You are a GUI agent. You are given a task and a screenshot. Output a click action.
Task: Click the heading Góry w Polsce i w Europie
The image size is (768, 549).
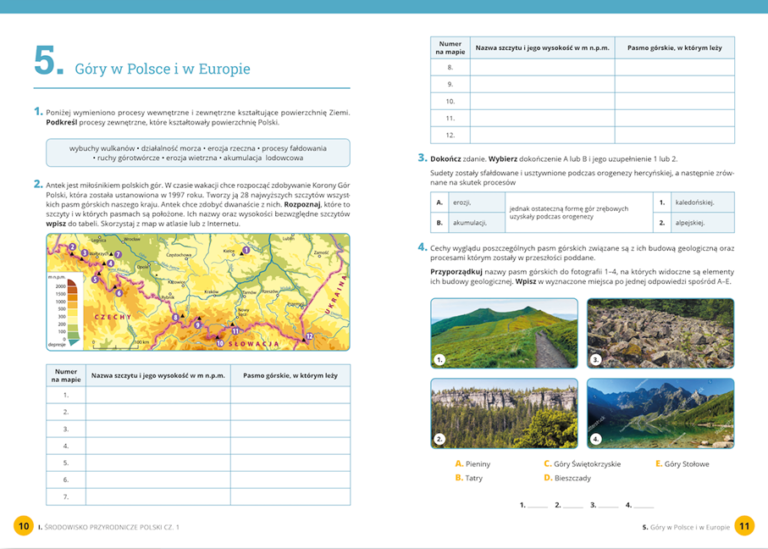click(x=162, y=69)
